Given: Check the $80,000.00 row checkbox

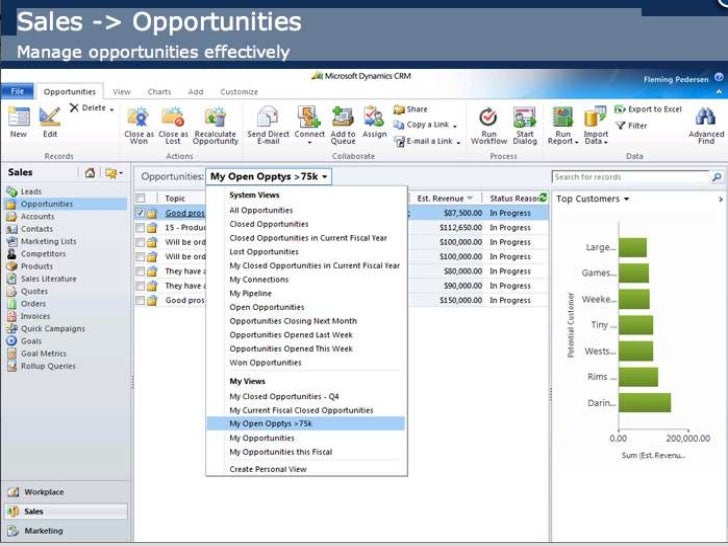Looking at the screenshot, I should point(140,271).
